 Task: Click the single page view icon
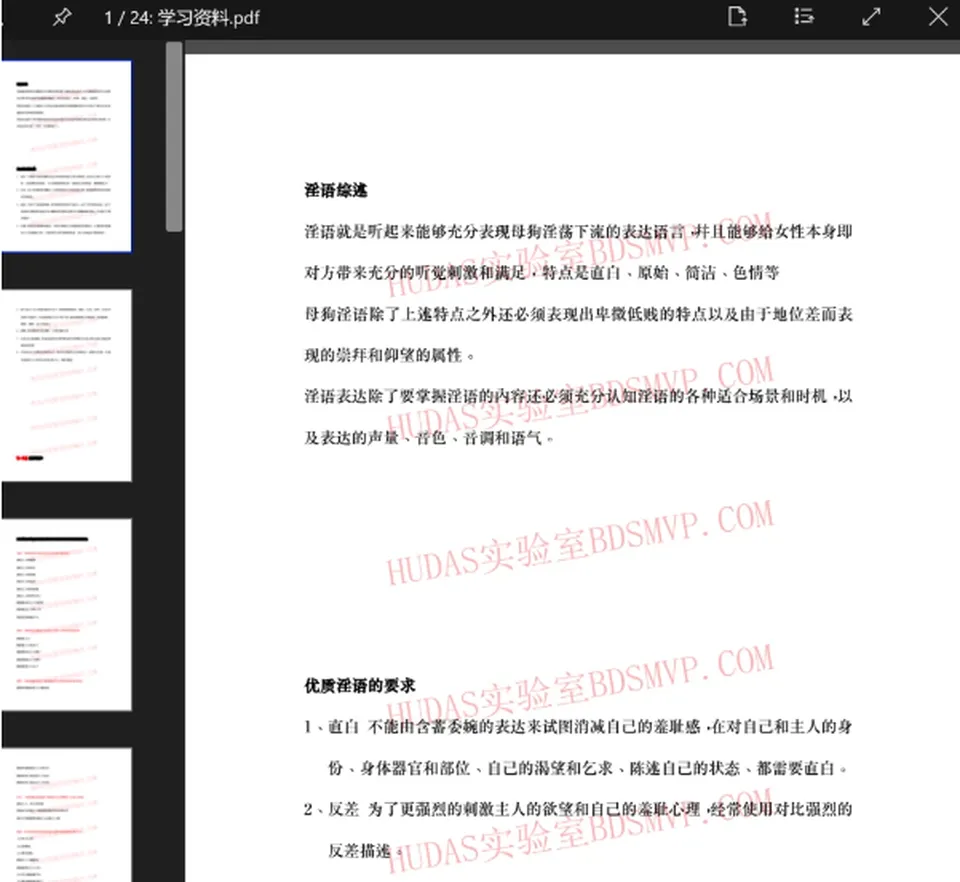pyautogui.click(x=737, y=17)
